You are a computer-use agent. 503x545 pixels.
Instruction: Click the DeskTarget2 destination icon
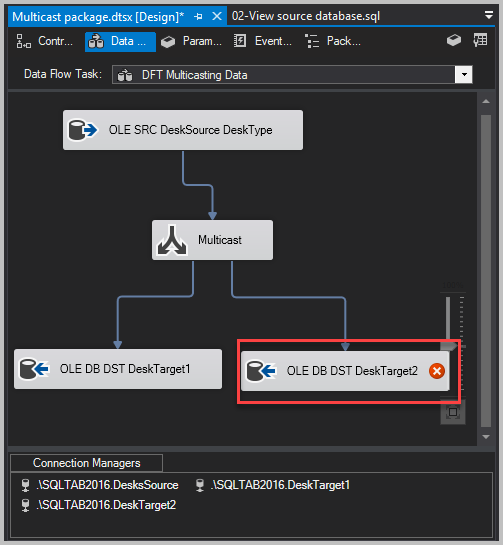[261, 371]
